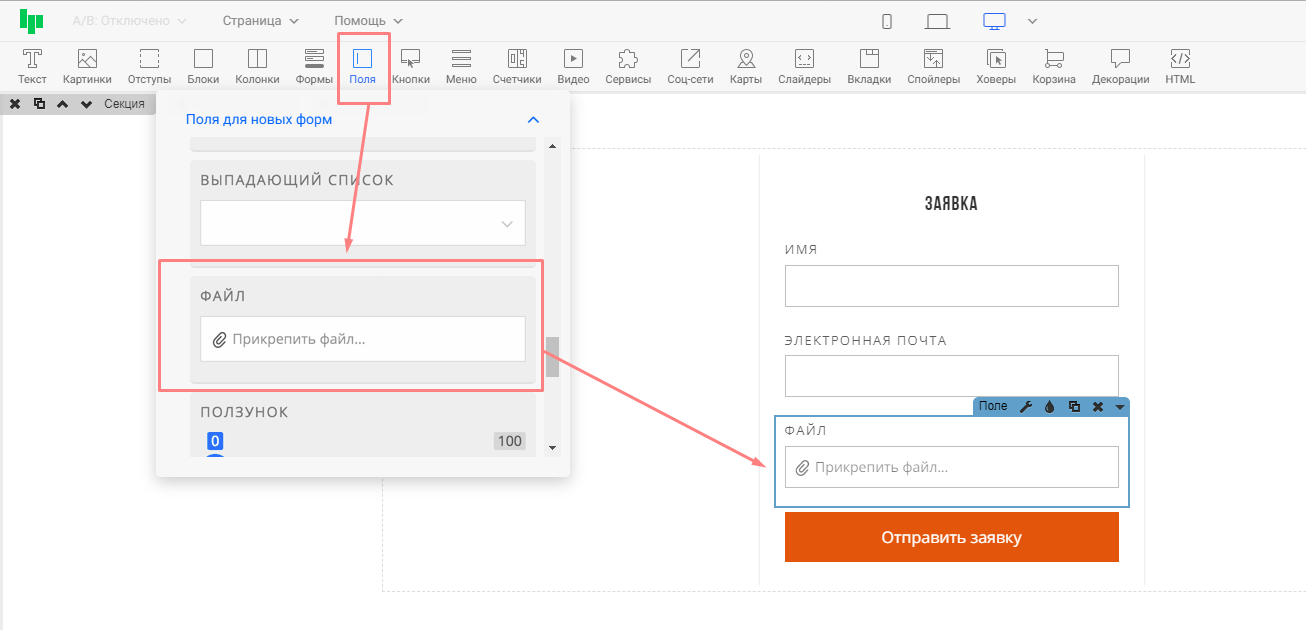Open the HTML widget category

click(x=1179, y=66)
